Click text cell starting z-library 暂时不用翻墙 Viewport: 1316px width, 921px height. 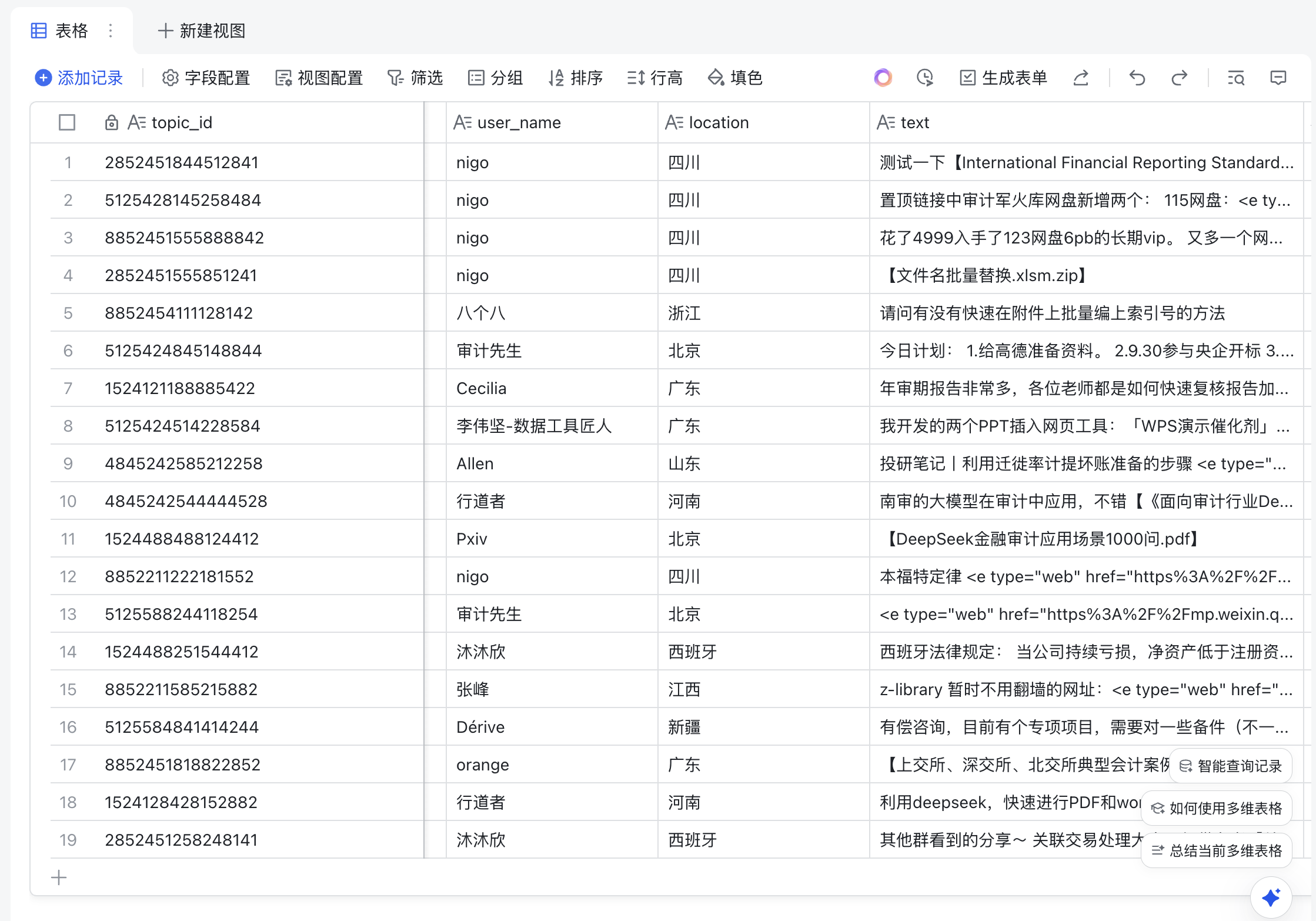[x=1087, y=689]
